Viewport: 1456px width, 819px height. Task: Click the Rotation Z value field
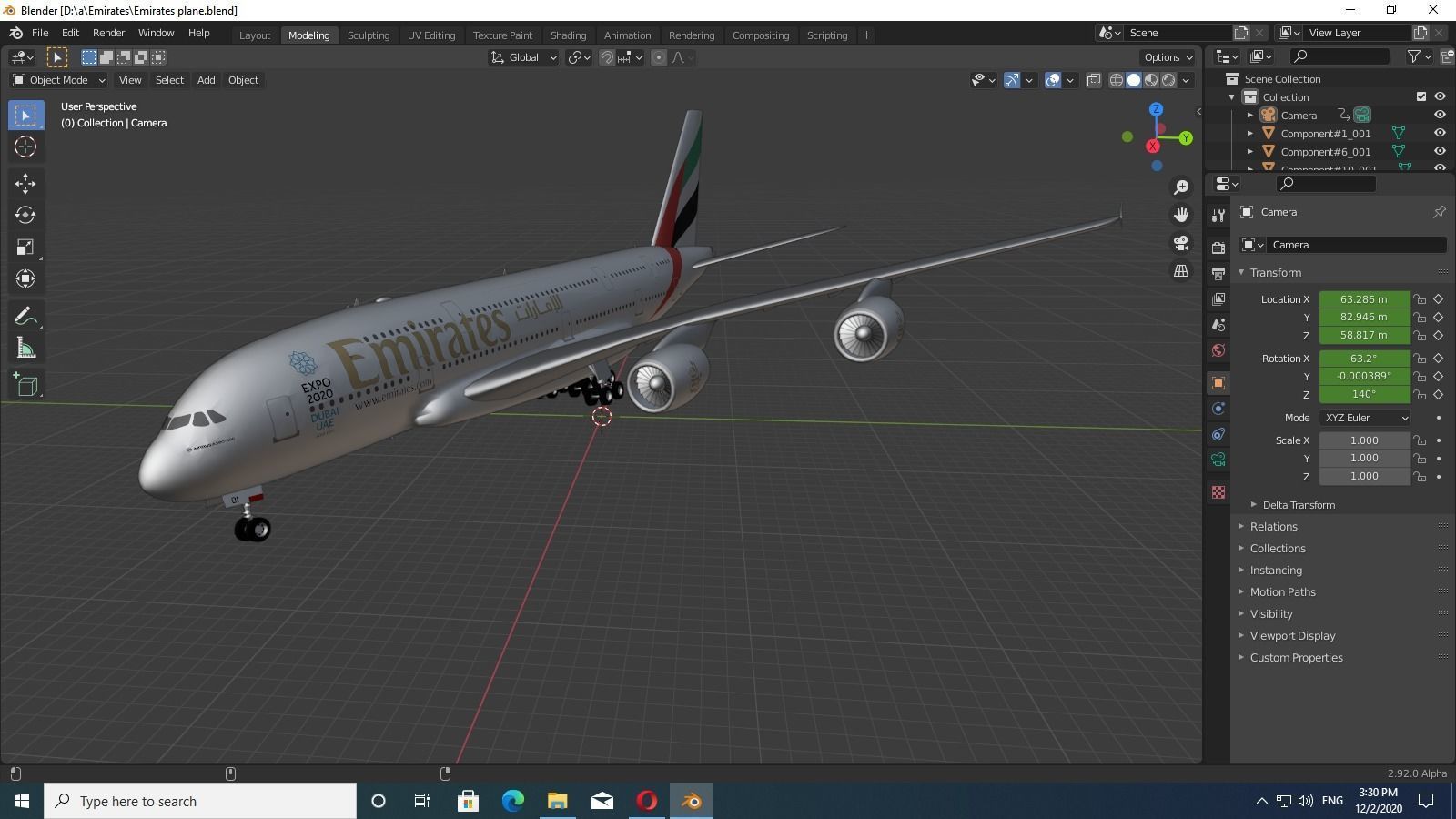point(1364,395)
